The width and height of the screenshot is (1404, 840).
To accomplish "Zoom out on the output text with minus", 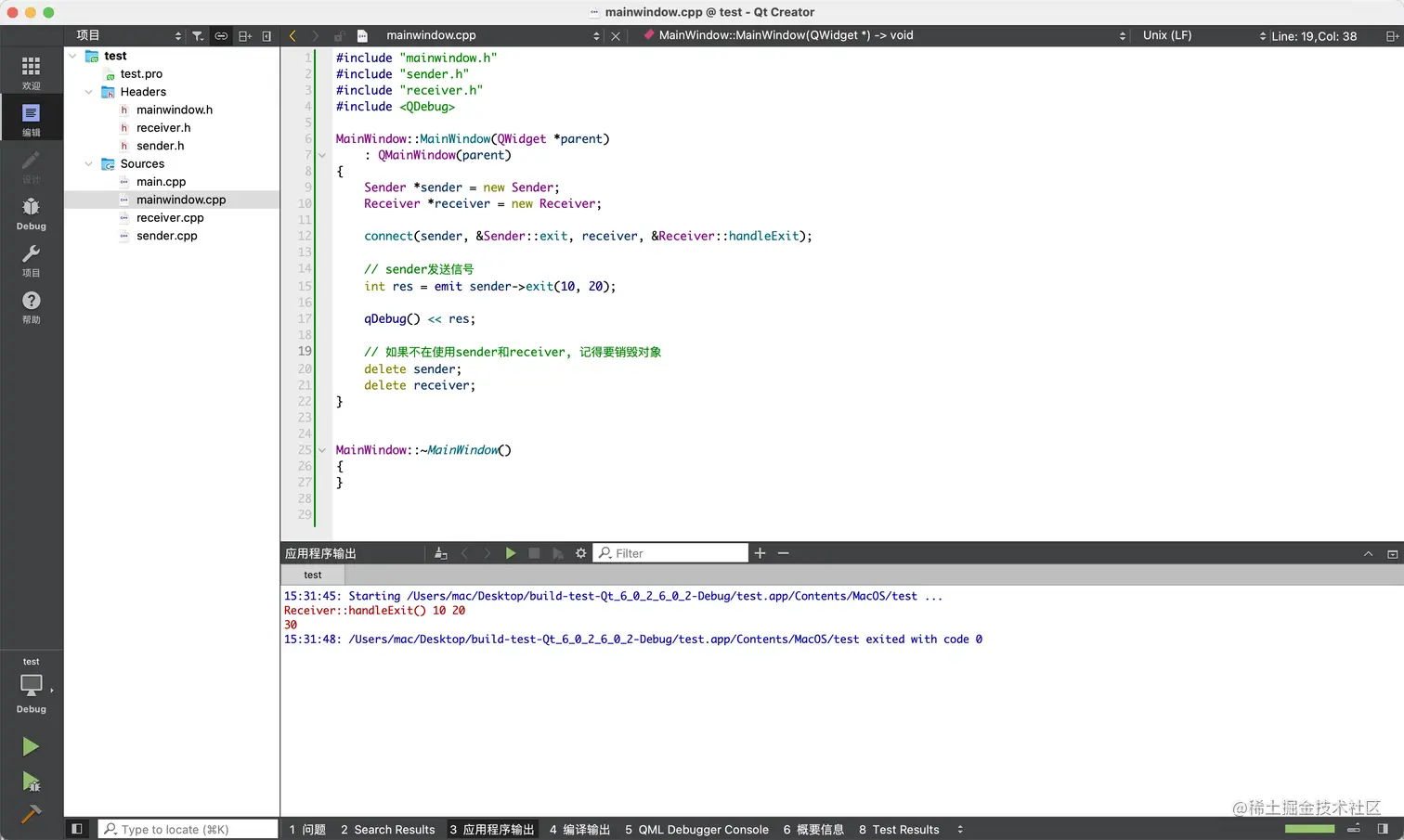I will 784,553.
